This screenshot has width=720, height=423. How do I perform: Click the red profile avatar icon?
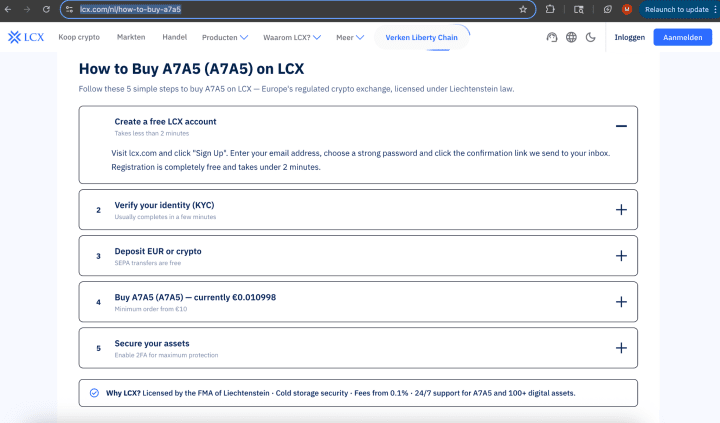(627, 9)
